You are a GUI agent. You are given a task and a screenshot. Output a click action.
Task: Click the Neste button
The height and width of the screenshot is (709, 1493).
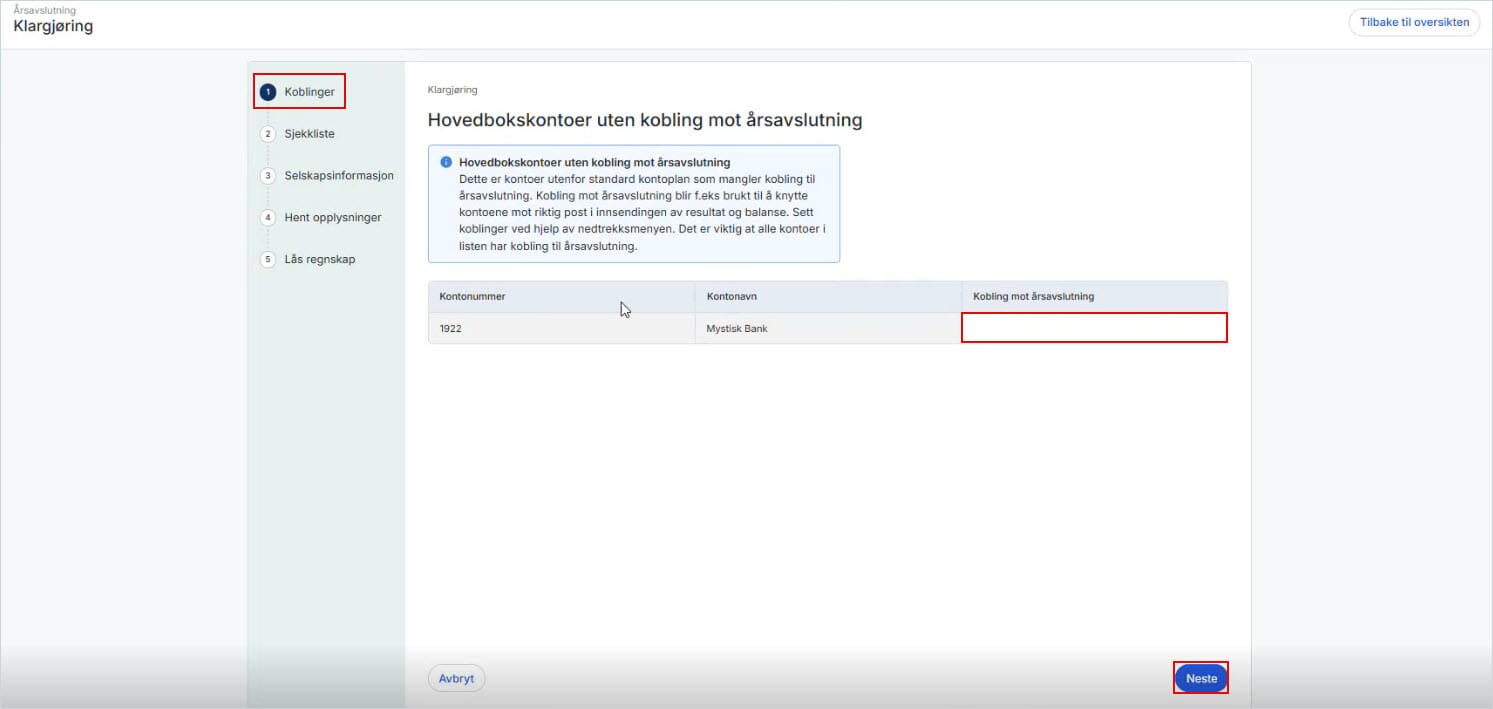pos(1200,678)
